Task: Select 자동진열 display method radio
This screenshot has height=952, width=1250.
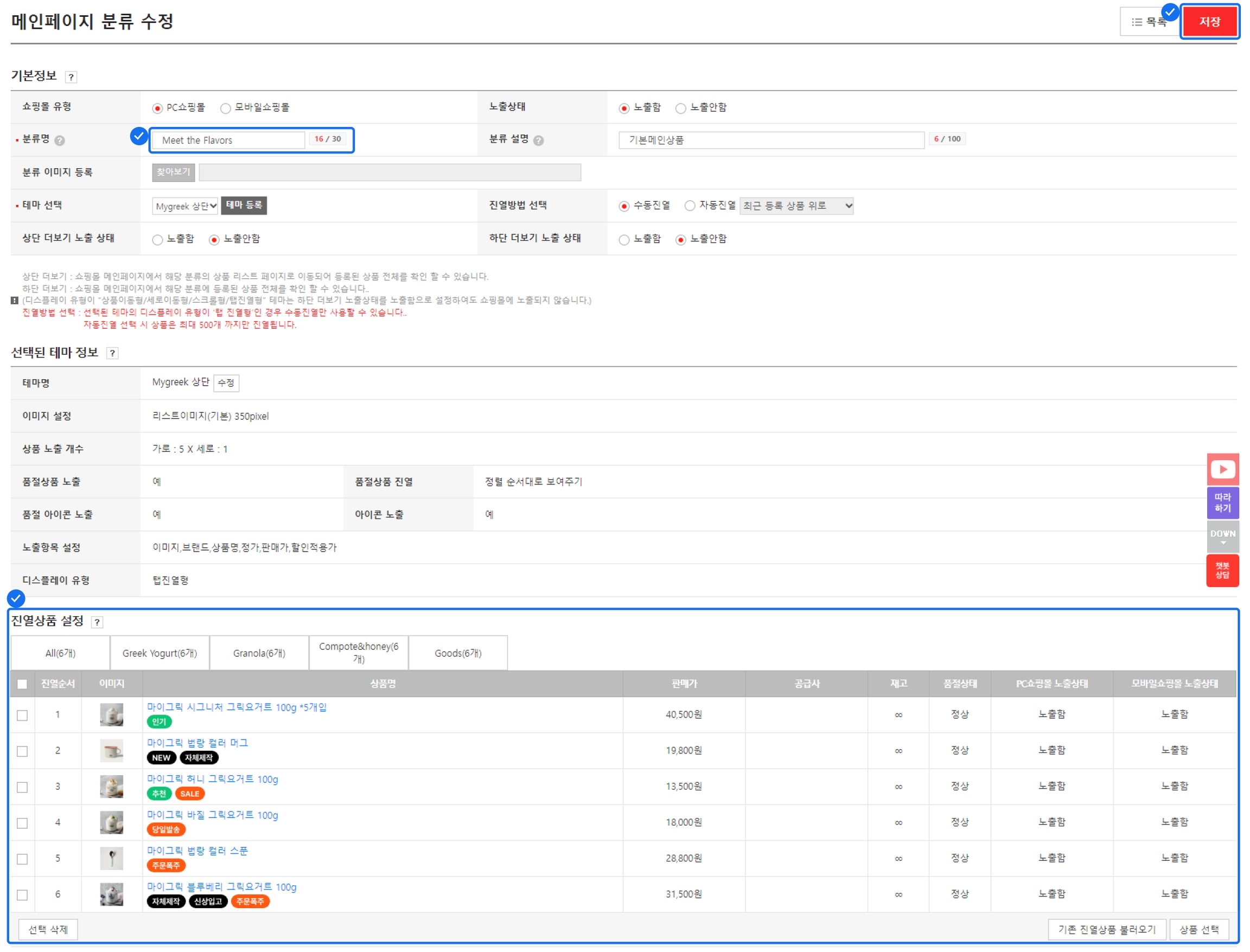Action: tap(690, 206)
